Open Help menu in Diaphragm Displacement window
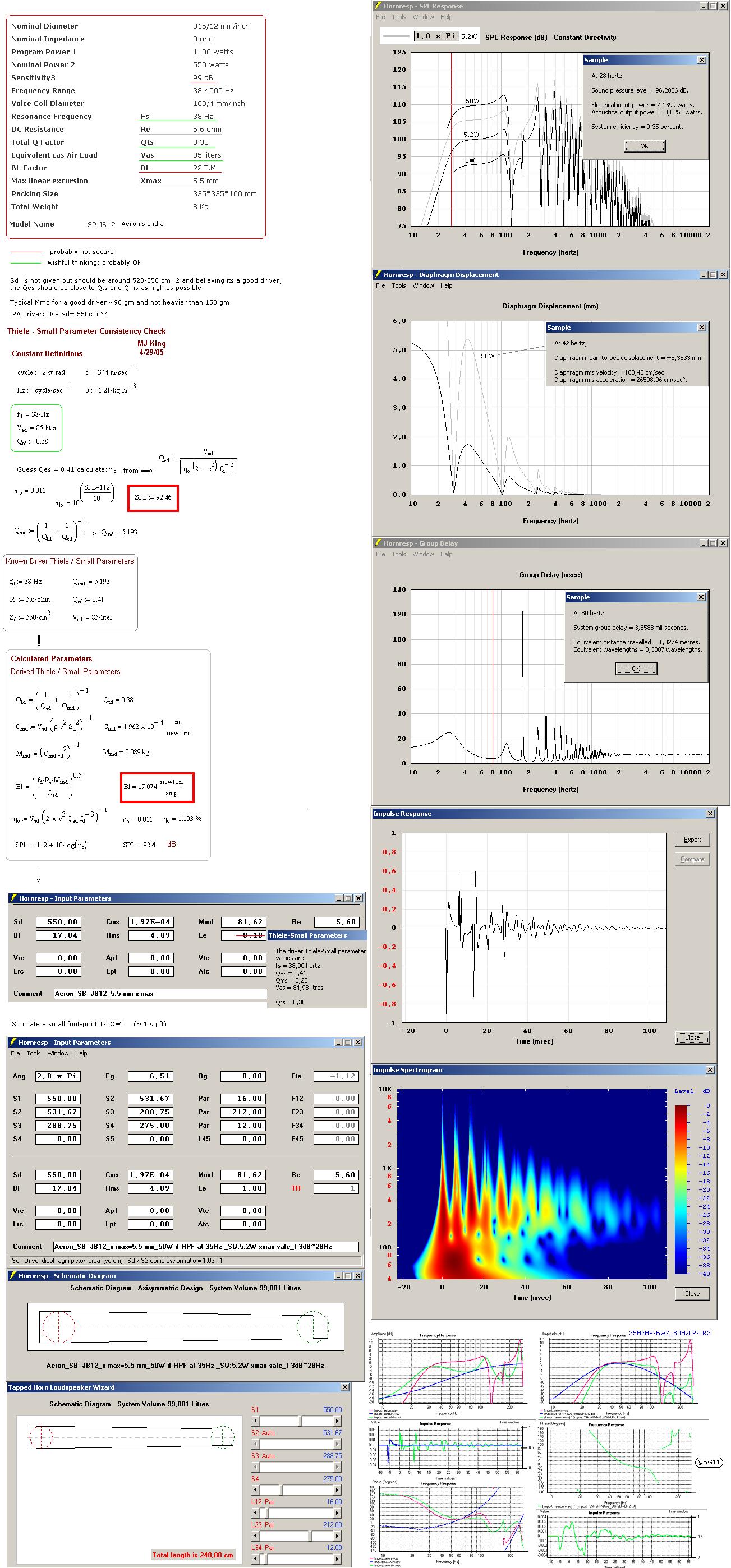The image size is (731, 1568). tap(447, 285)
